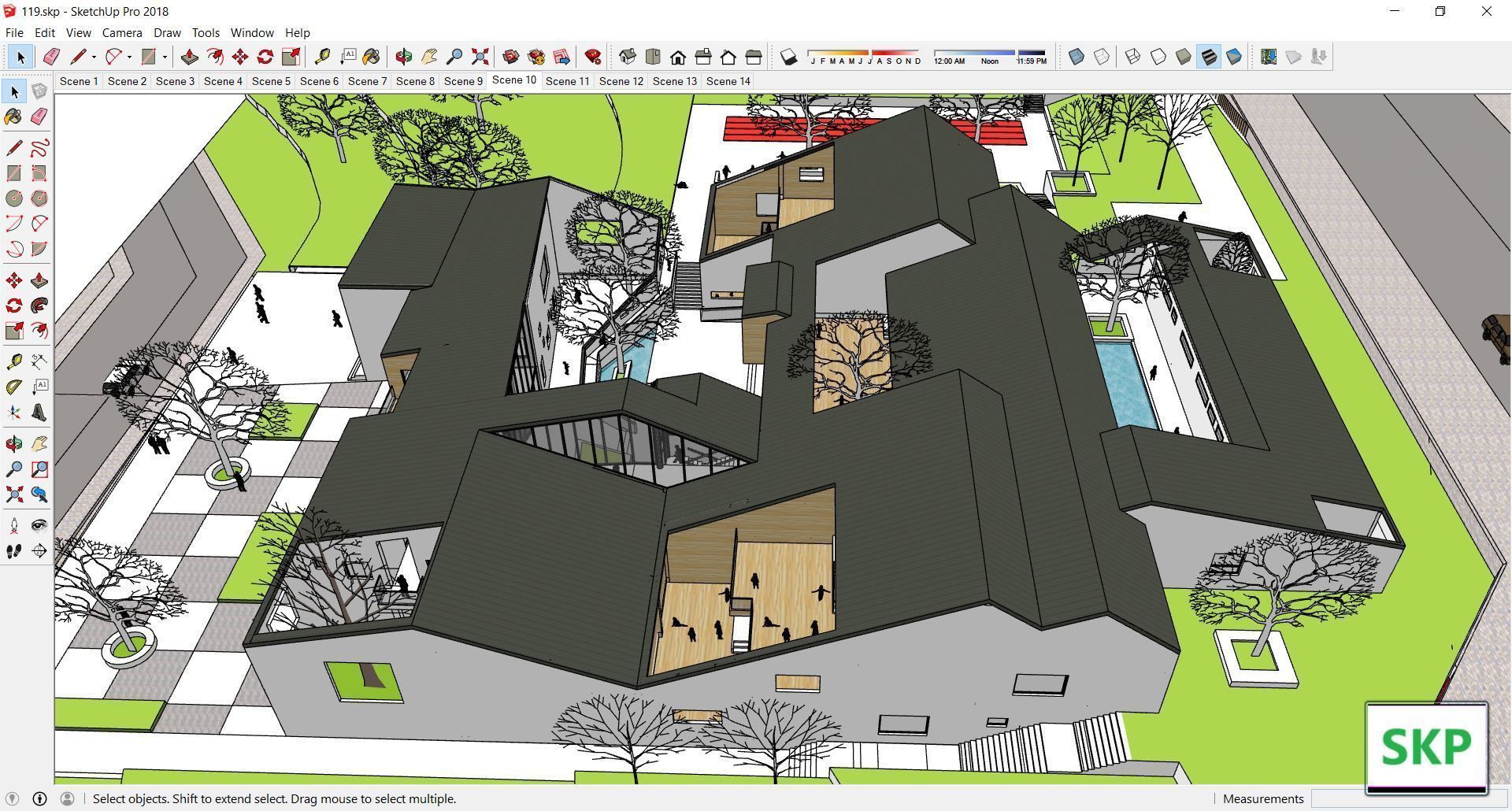Click the geo-location status icon

point(12,798)
